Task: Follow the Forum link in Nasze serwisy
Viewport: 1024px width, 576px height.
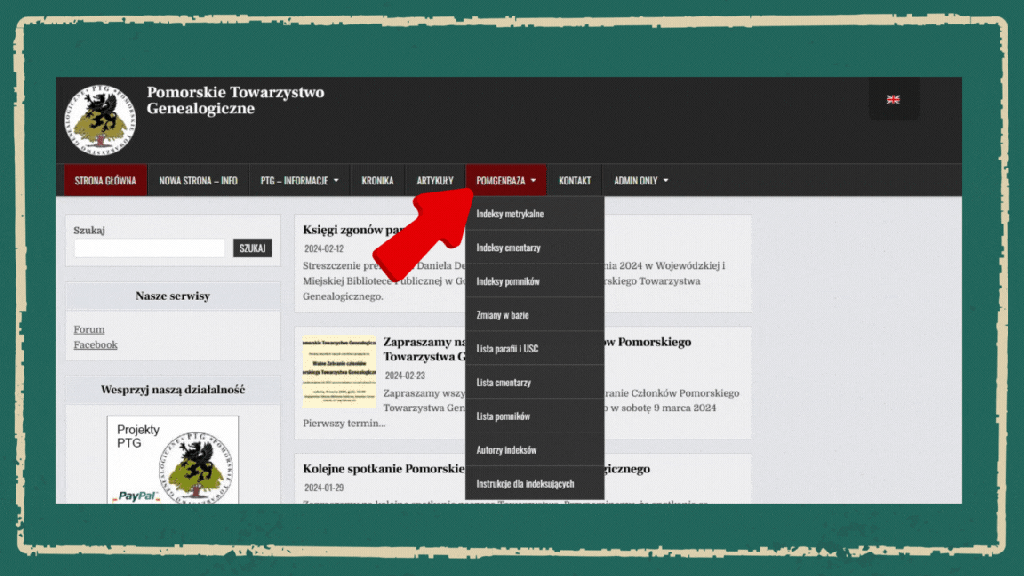Action: tap(89, 330)
